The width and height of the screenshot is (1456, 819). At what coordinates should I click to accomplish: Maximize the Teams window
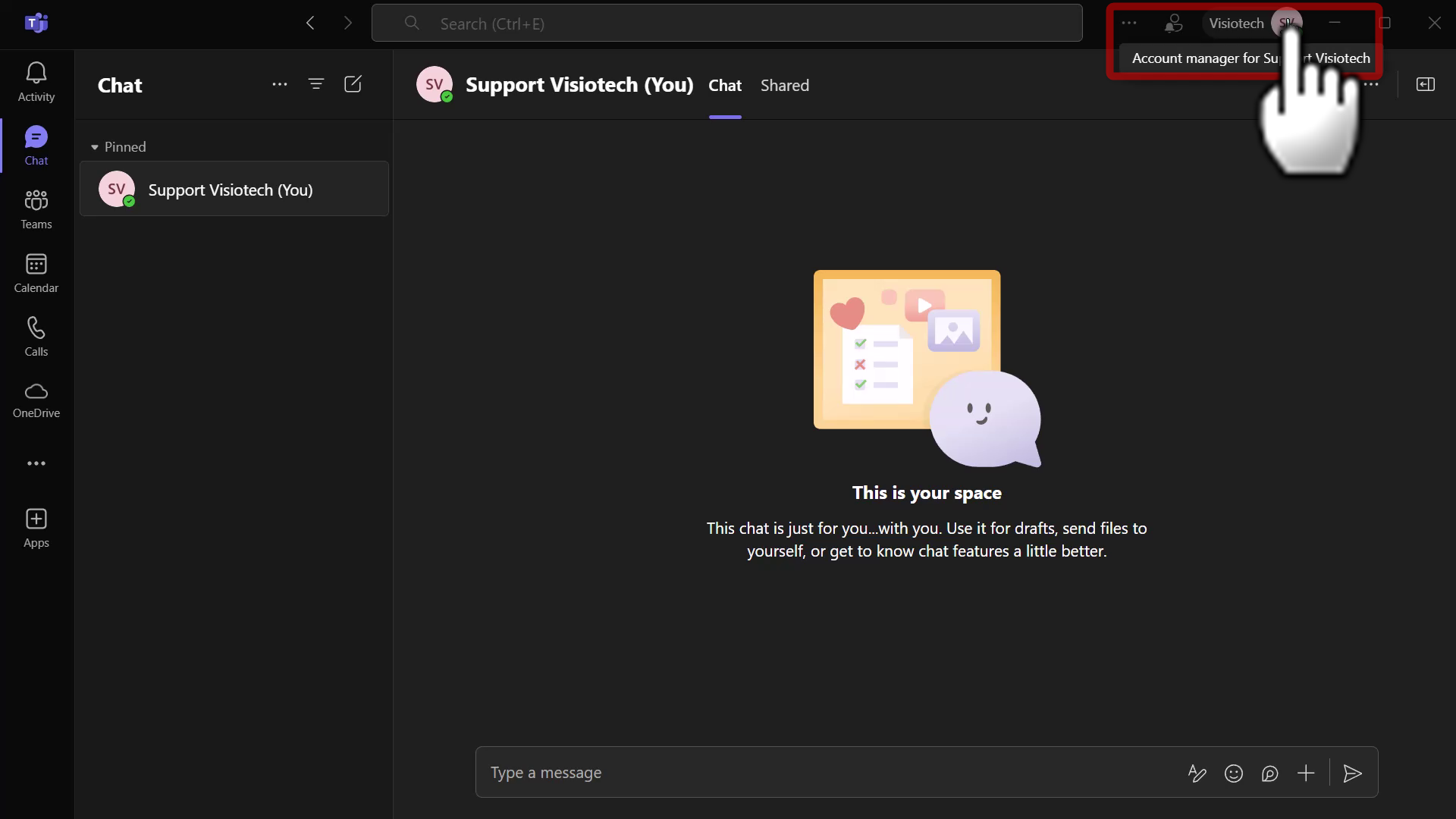[x=1385, y=23]
